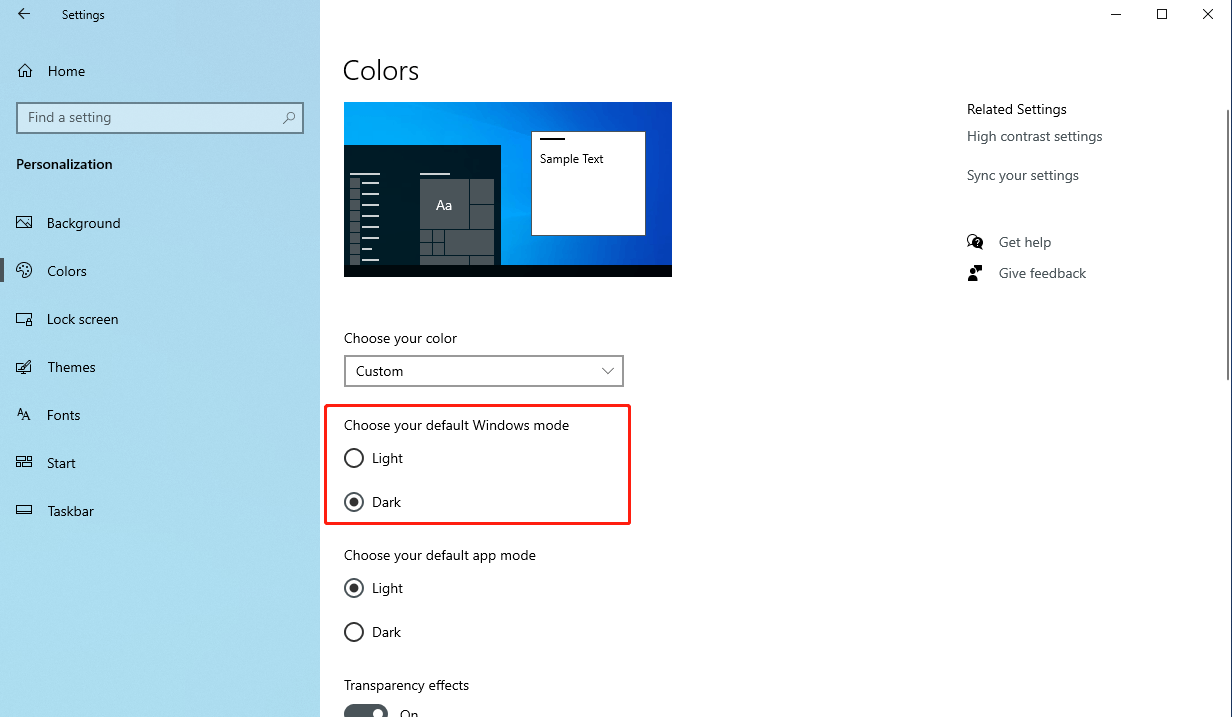Screen dimensions: 1232x717
Task: Go to the Home settings page
Action: (66, 70)
